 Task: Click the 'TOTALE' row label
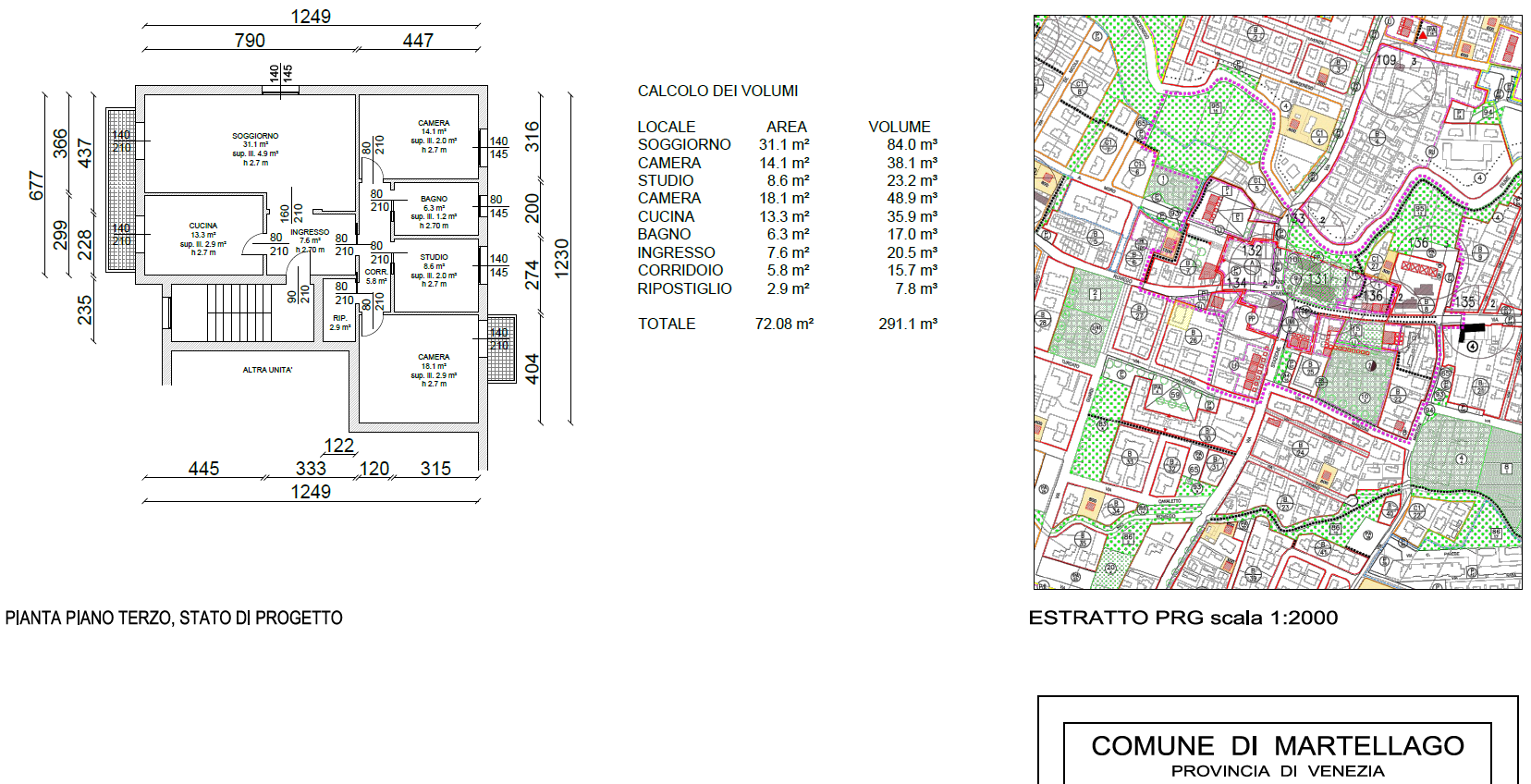[667, 324]
